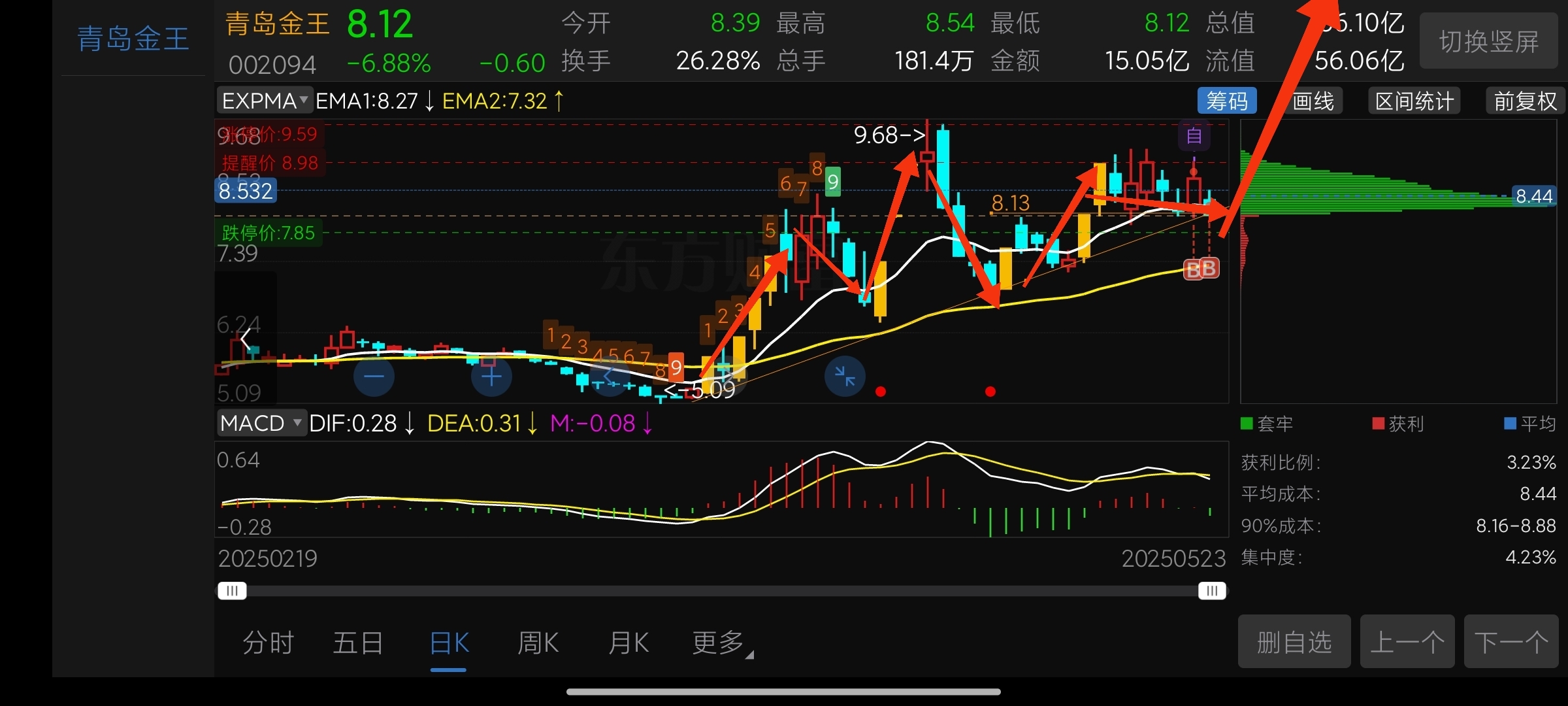Tap the 获利 red legend entry

pyautogui.click(x=1398, y=424)
